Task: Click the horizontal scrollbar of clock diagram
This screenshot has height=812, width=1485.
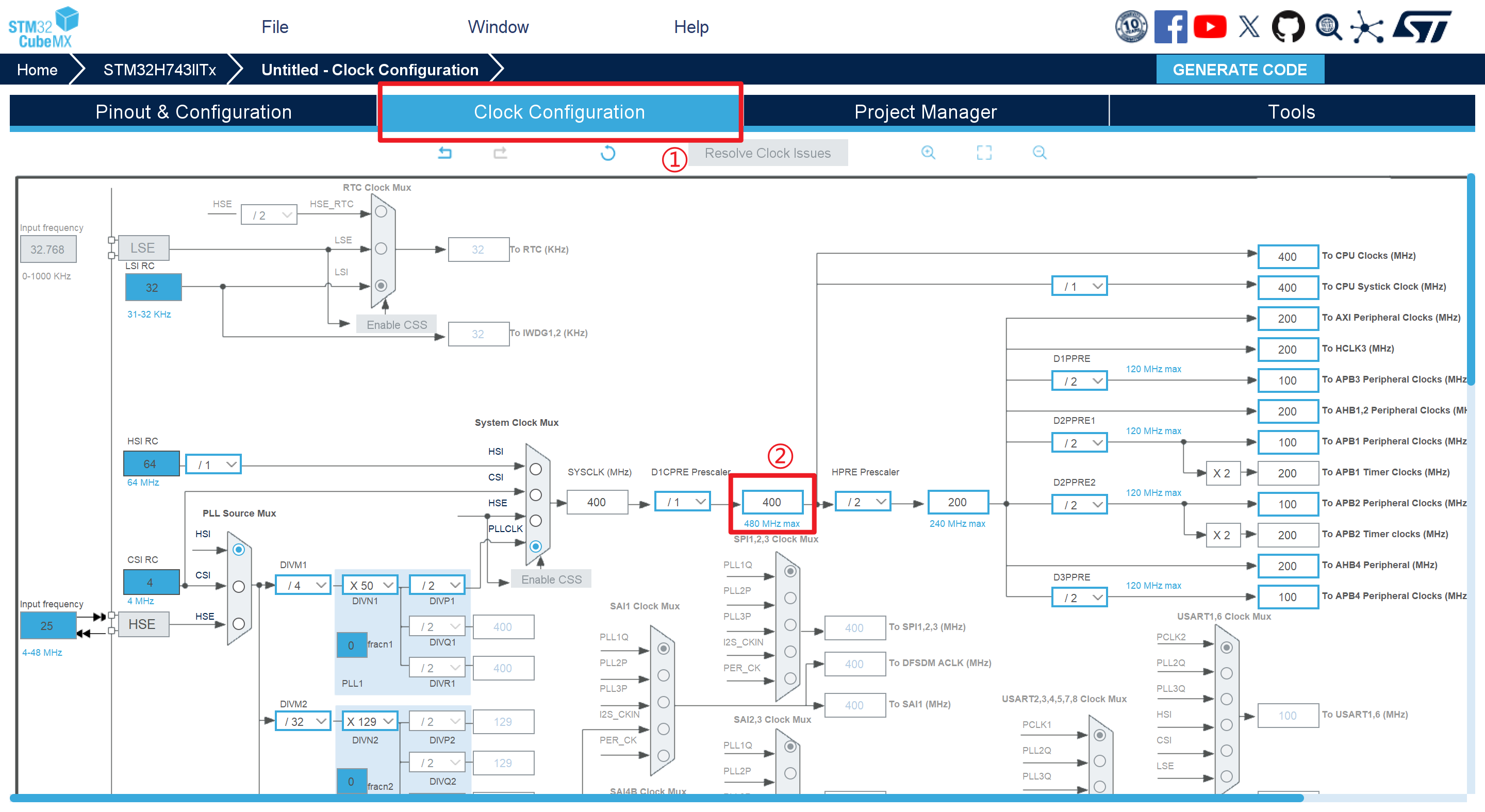Action: point(656,798)
